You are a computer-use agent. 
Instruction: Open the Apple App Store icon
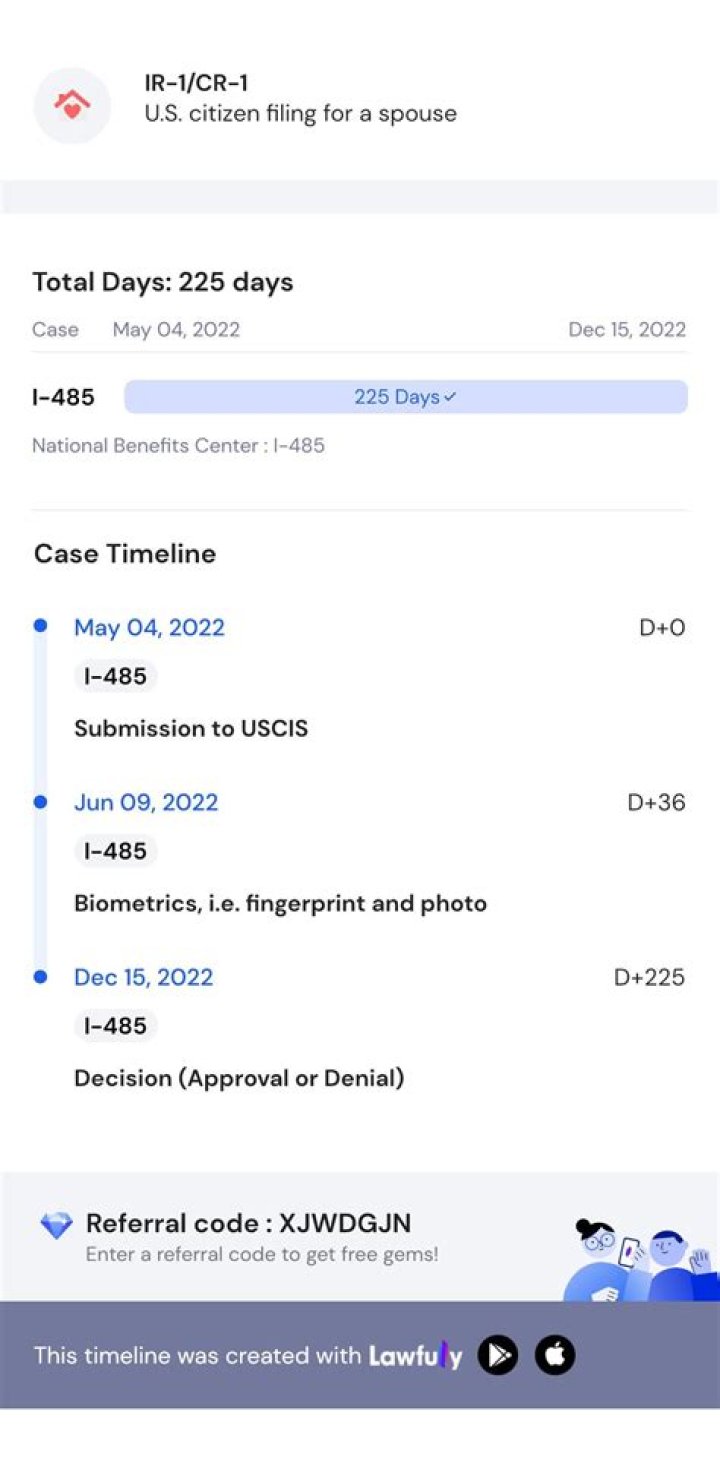pos(555,1355)
